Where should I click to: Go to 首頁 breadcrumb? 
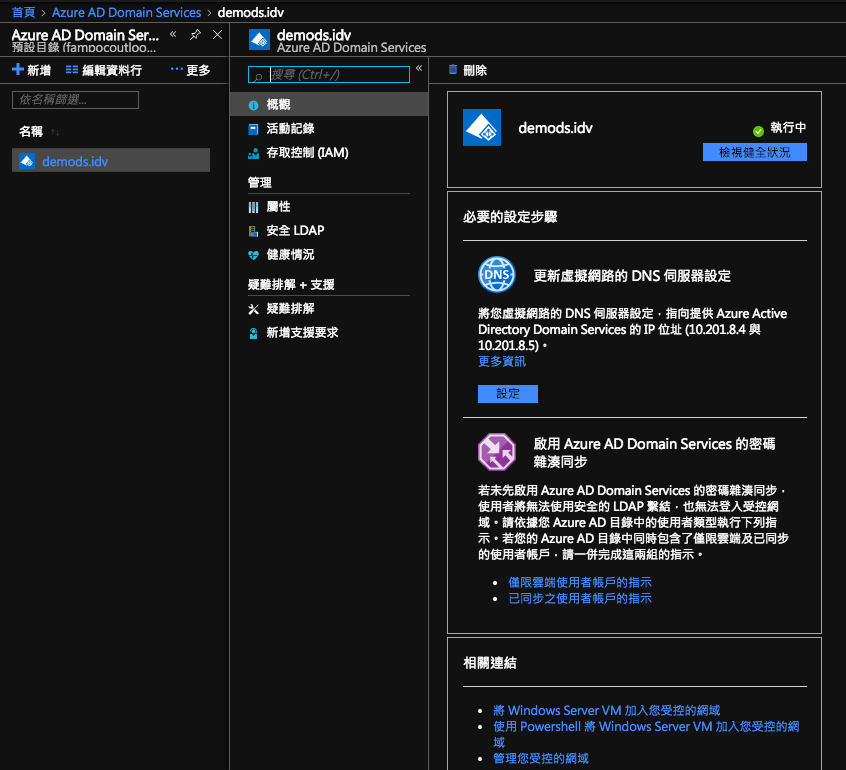point(24,12)
